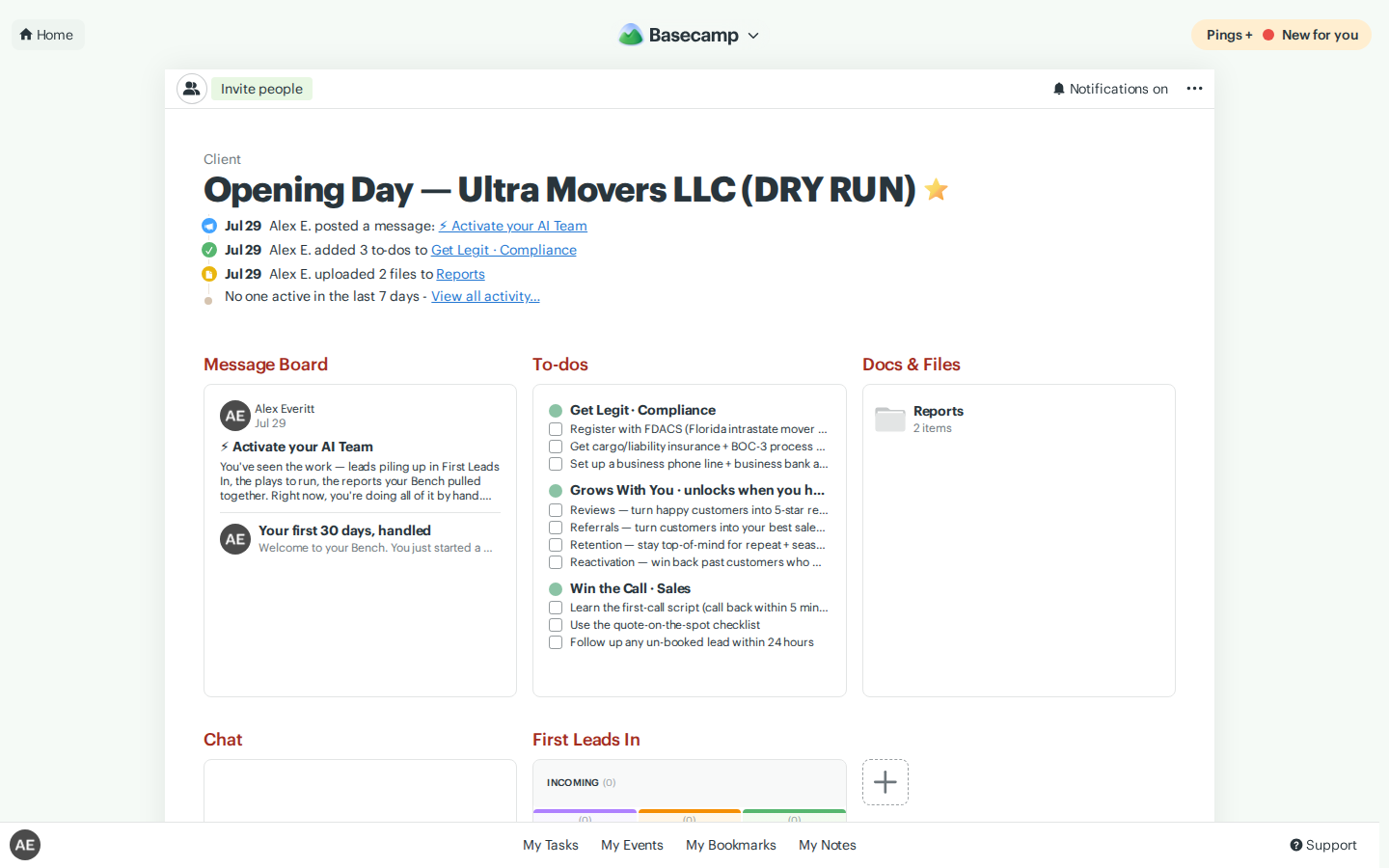Open the First Leads In section heading

coord(586,740)
